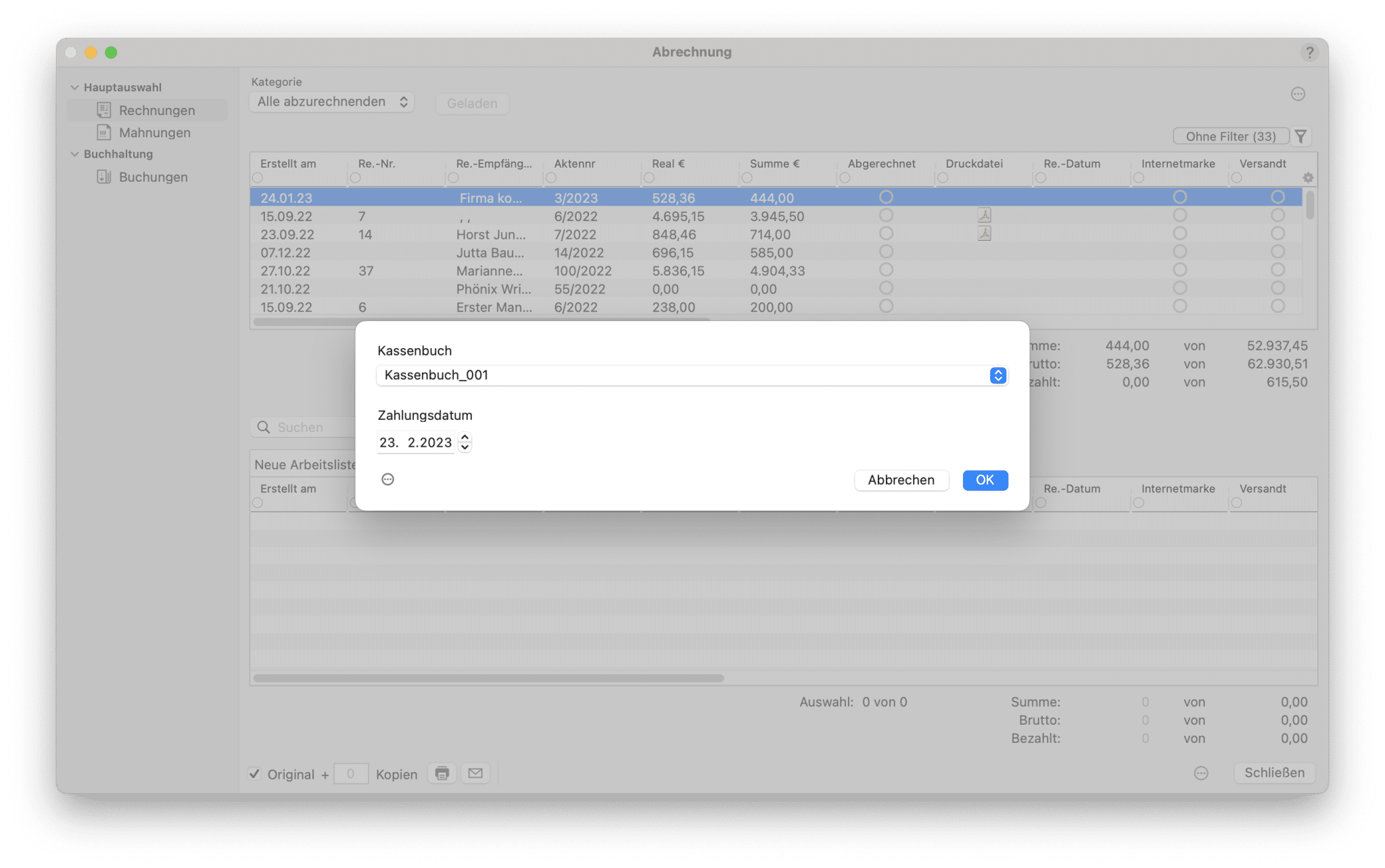Image resolution: width=1385 pixels, height=868 pixels.
Task: Toggle Versandt circle for Marianne... row
Action: pyautogui.click(x=1277, y=270)
